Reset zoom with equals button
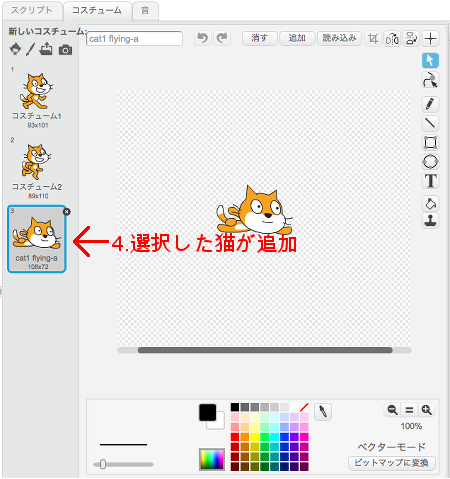This screenshot has height=479, width=450. [x=410, y=410]
